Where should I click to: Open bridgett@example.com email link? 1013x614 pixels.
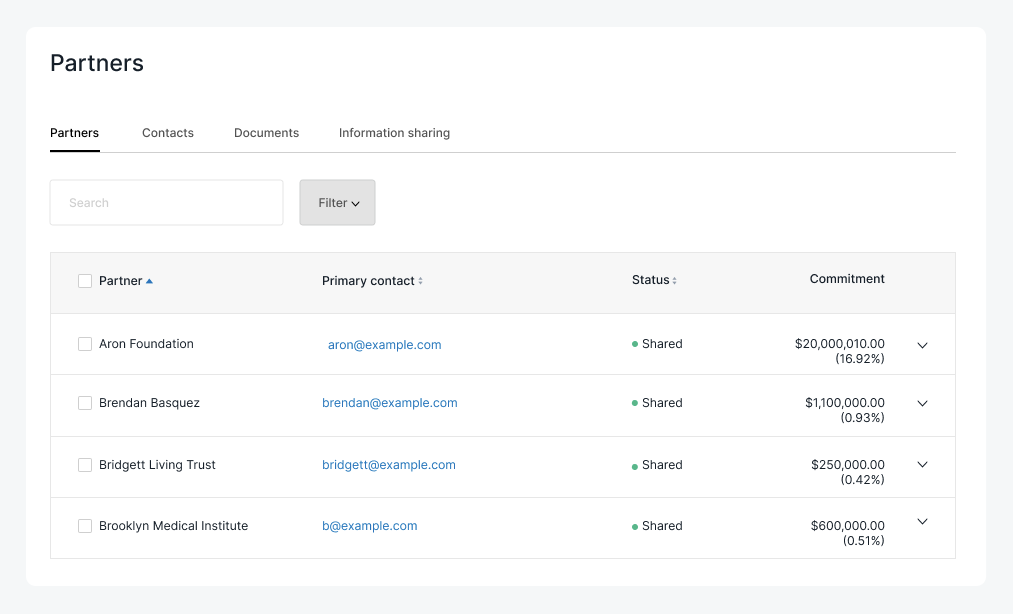tap(389, 465)
